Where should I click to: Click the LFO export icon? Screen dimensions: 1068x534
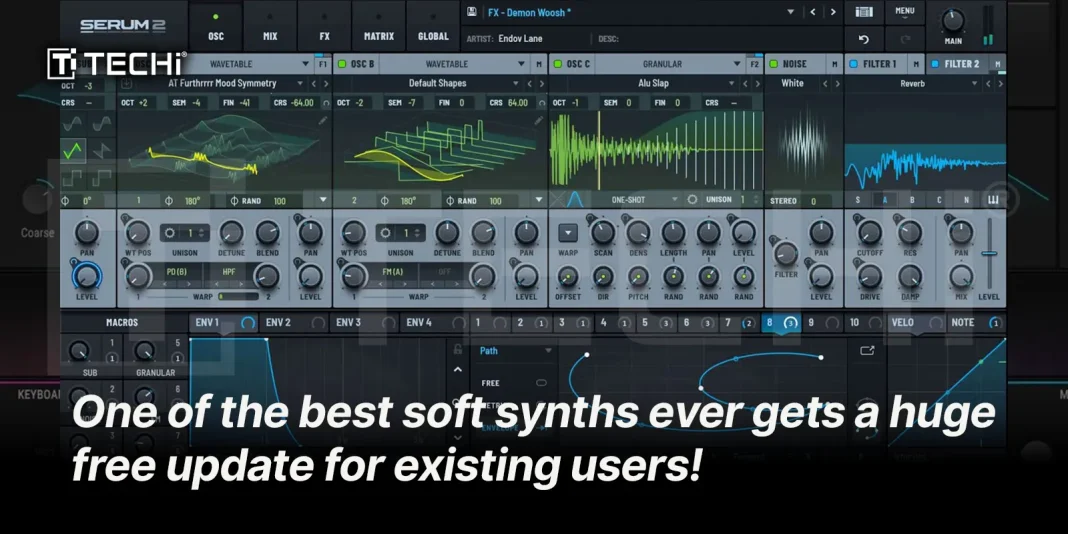tap(866, 351)
